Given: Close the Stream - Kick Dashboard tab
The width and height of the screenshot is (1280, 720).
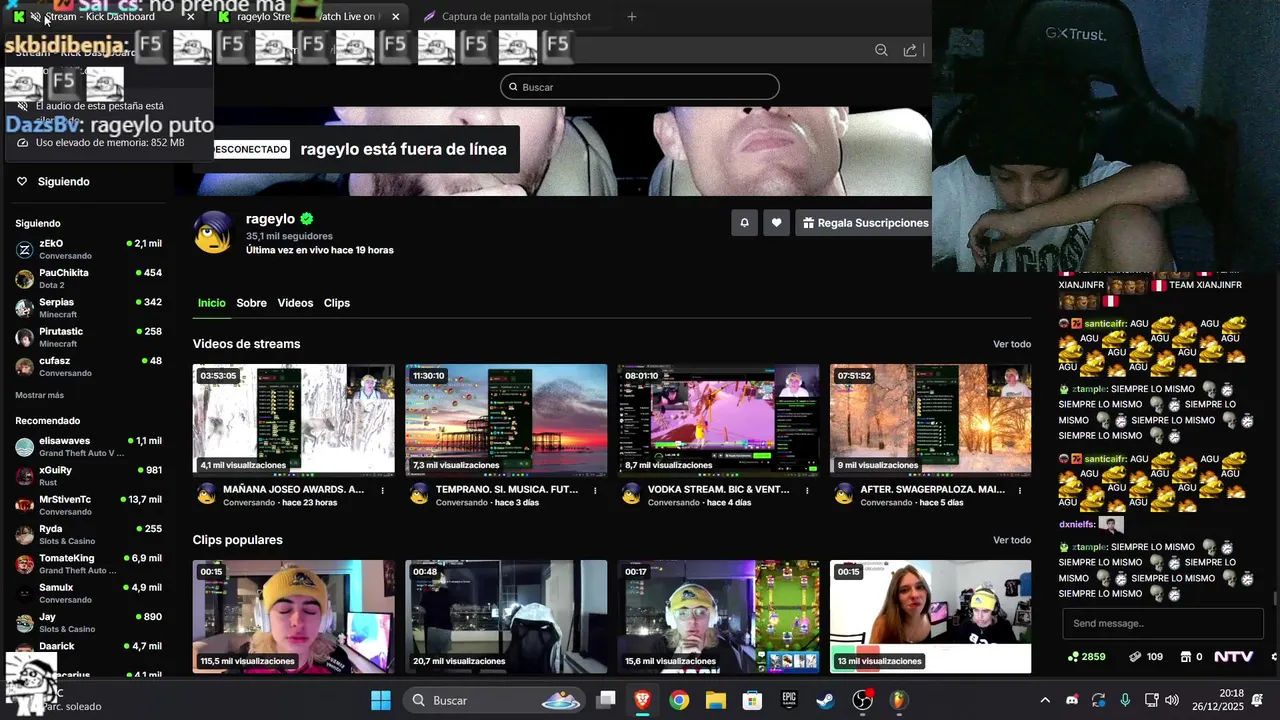Looking at the screenshot, I should point(190,17).
